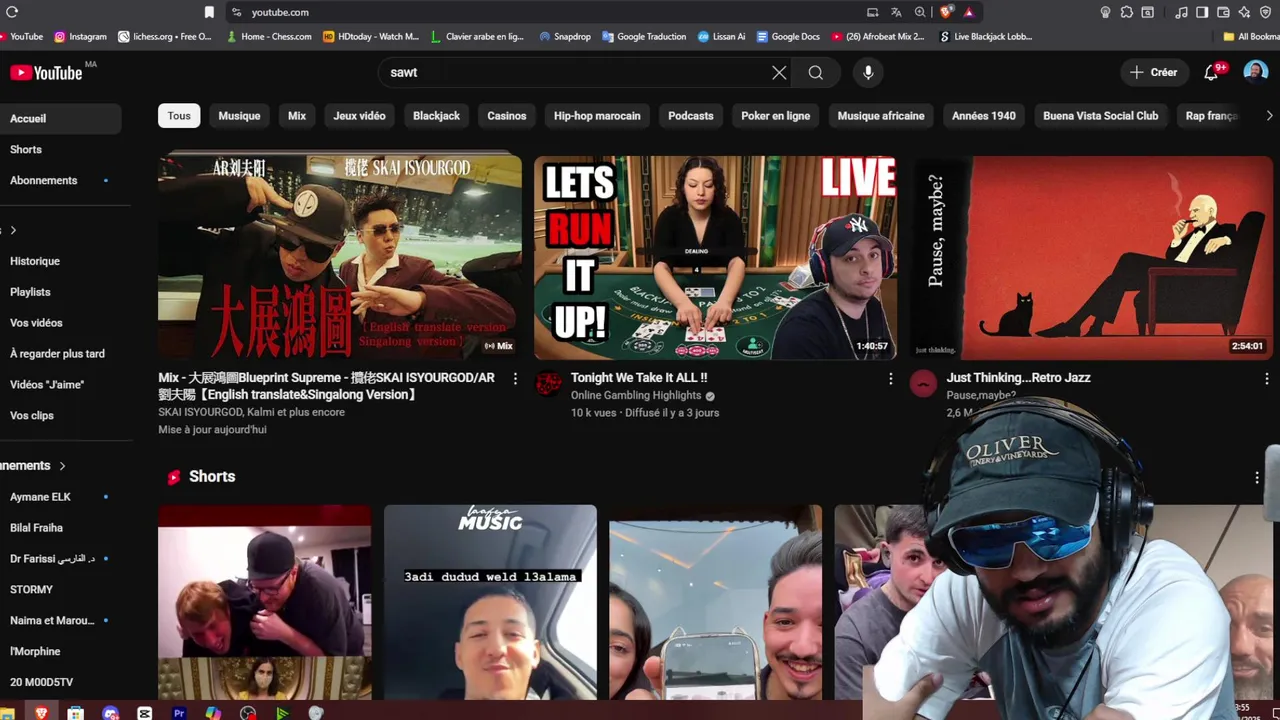Open the browser extensions puzzle icon

tap(1127, 12)
